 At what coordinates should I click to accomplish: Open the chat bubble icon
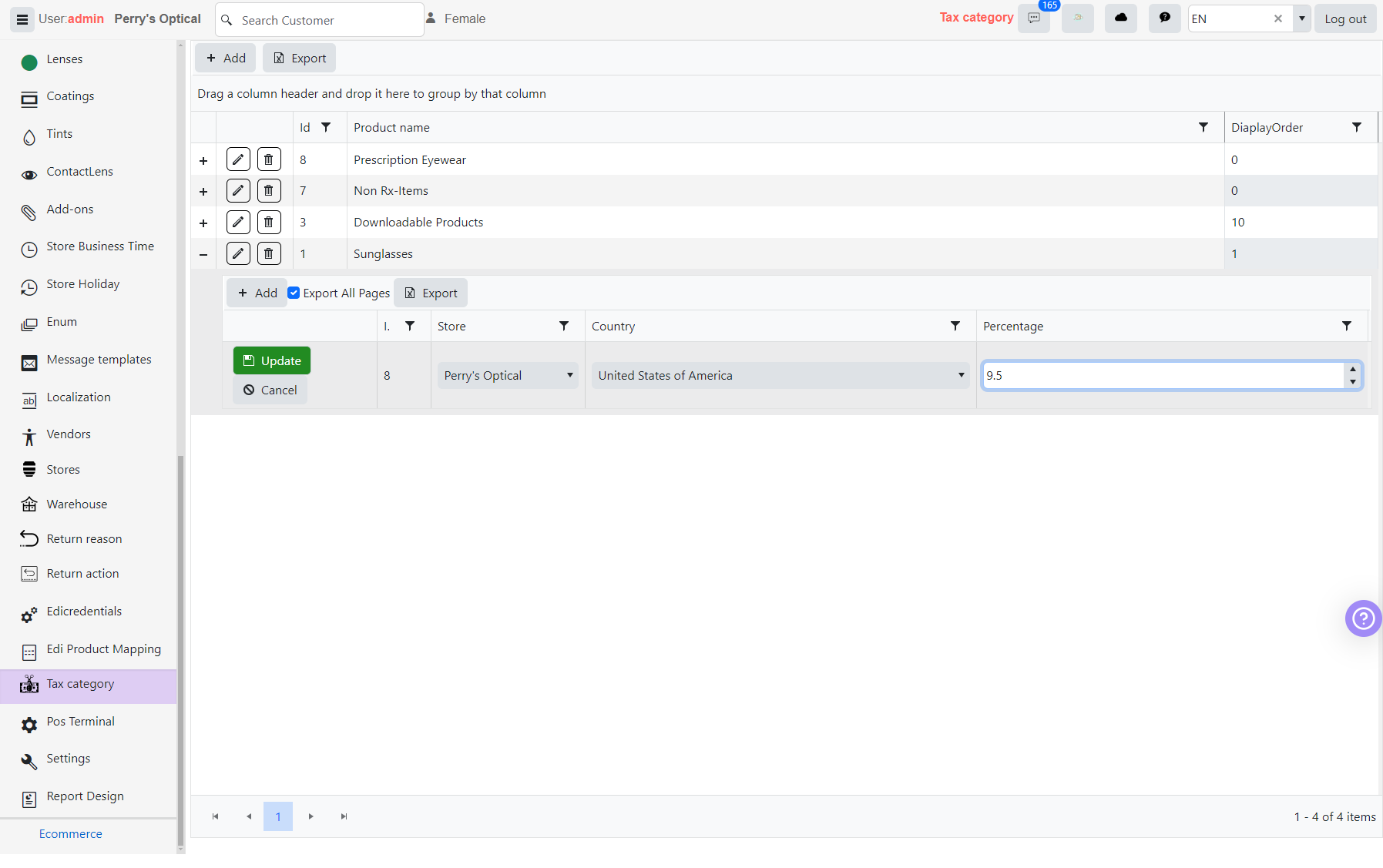[x=1165, y=18]
